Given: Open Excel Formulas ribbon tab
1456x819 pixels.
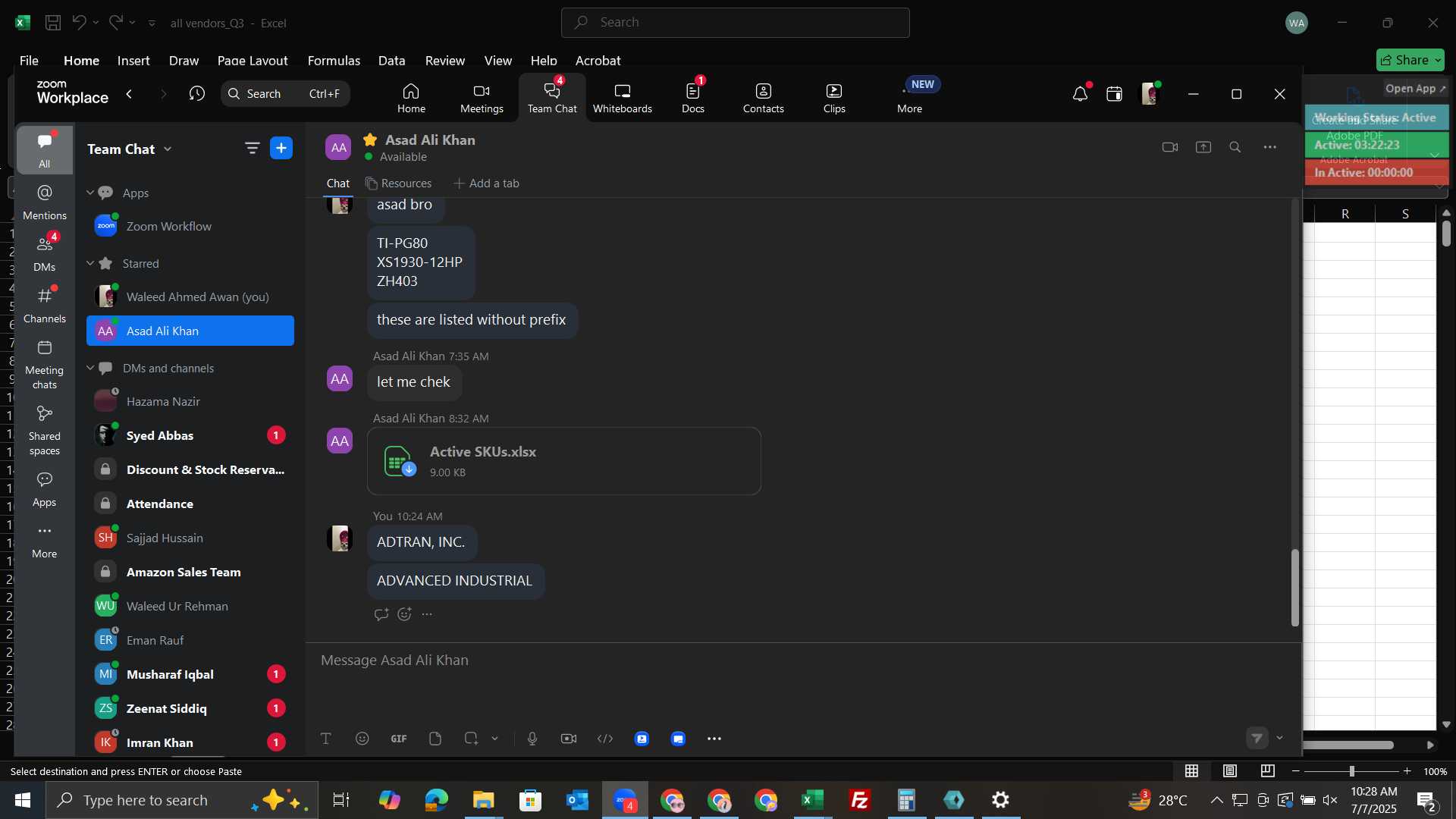Looking at the screenshot, I should (x=334, y=61).
